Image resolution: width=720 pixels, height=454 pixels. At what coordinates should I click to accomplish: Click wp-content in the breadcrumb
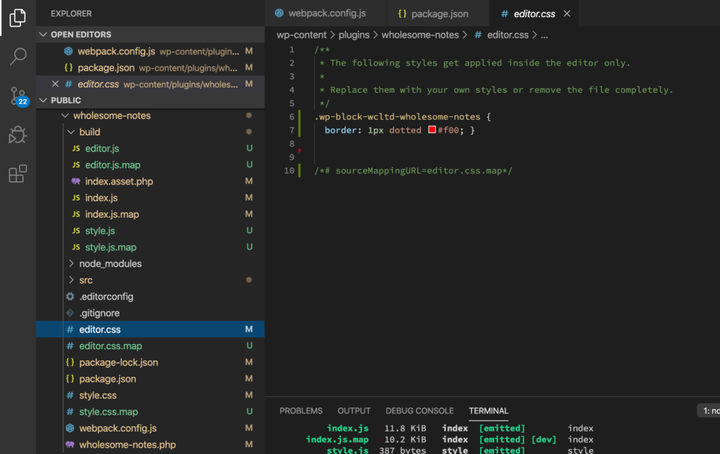(x=301, y=35)
